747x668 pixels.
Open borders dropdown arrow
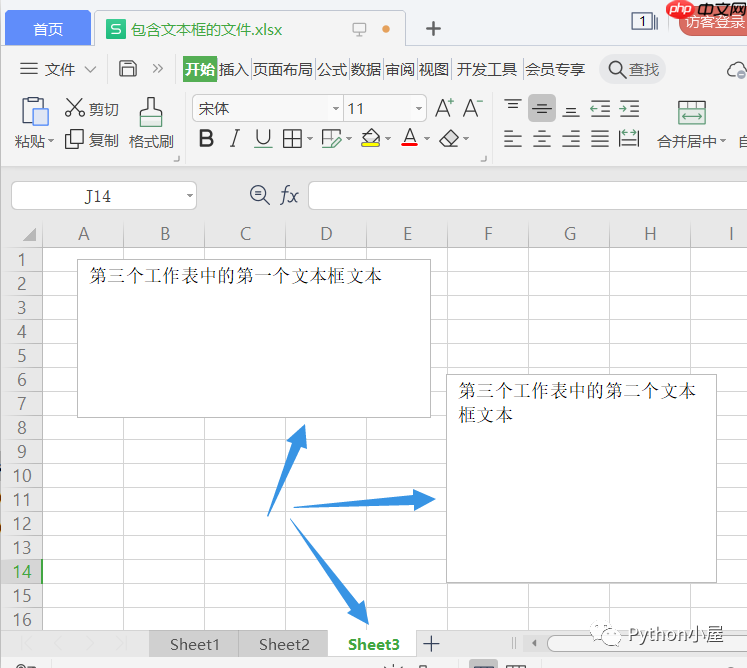310,139
